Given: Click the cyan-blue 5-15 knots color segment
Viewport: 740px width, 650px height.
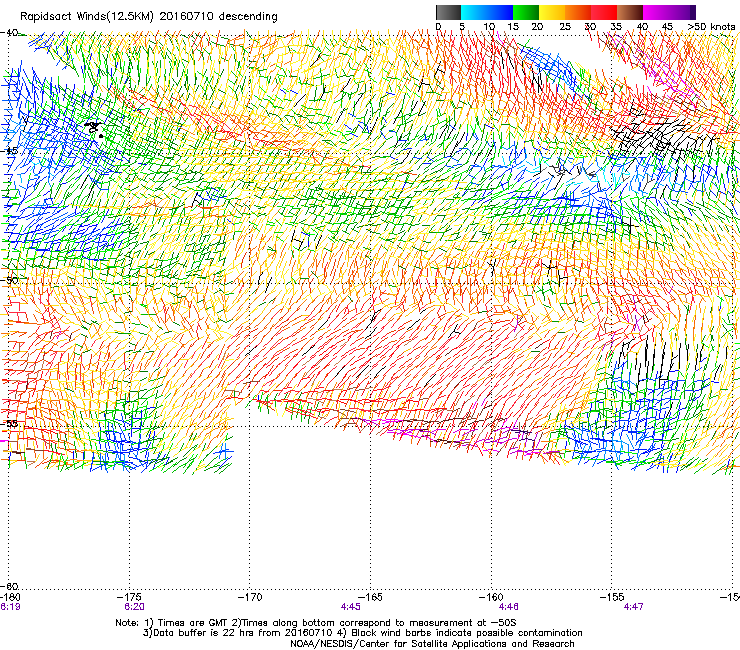Looking at the screenshot, I should (x=487, y=12).
